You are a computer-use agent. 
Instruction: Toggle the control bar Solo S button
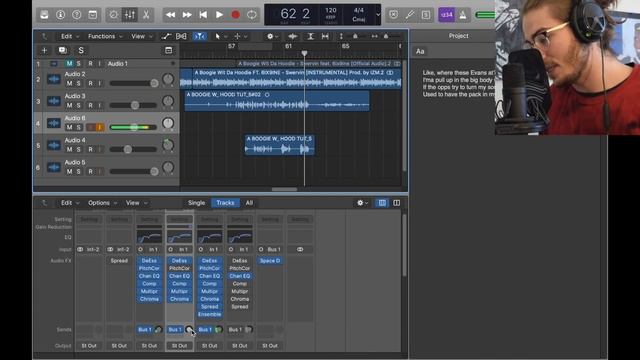click(x=426, y=15)
